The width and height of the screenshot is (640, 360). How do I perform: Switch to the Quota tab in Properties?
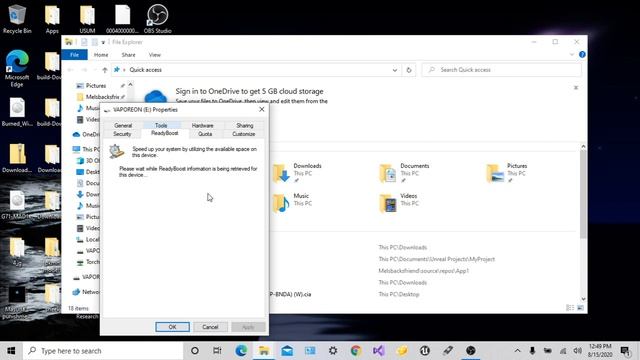pyautogui.click(x=205, y=134)
